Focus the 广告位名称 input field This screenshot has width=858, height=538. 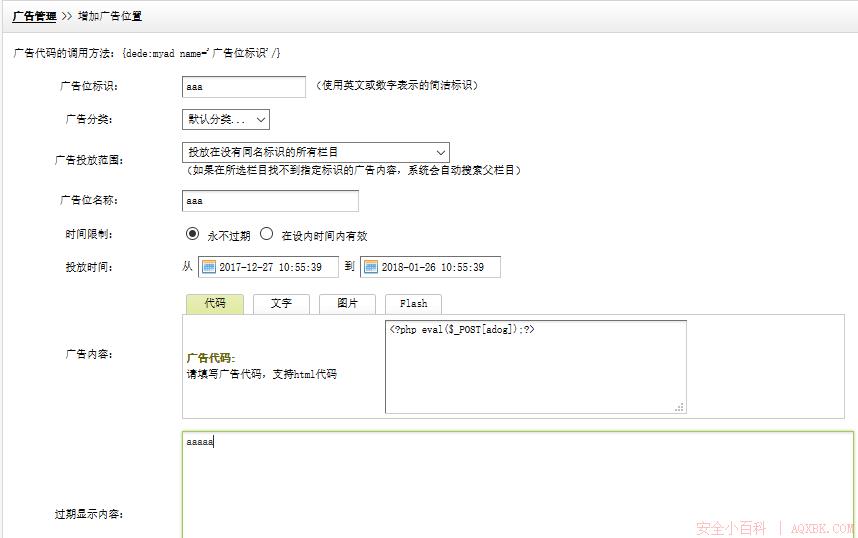point(270,201)
